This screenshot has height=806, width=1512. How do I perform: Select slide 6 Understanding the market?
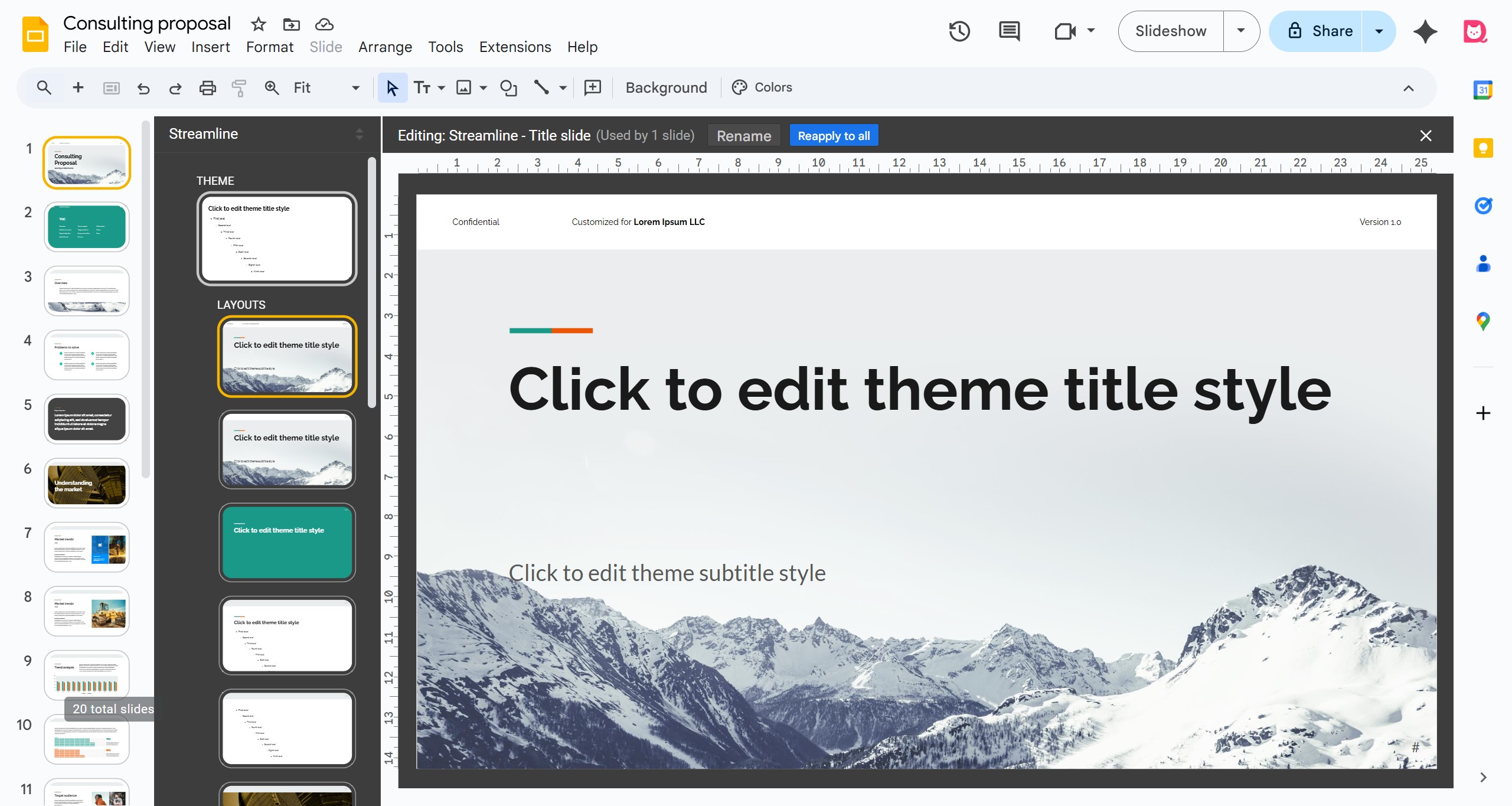click(x=87, y=484)
